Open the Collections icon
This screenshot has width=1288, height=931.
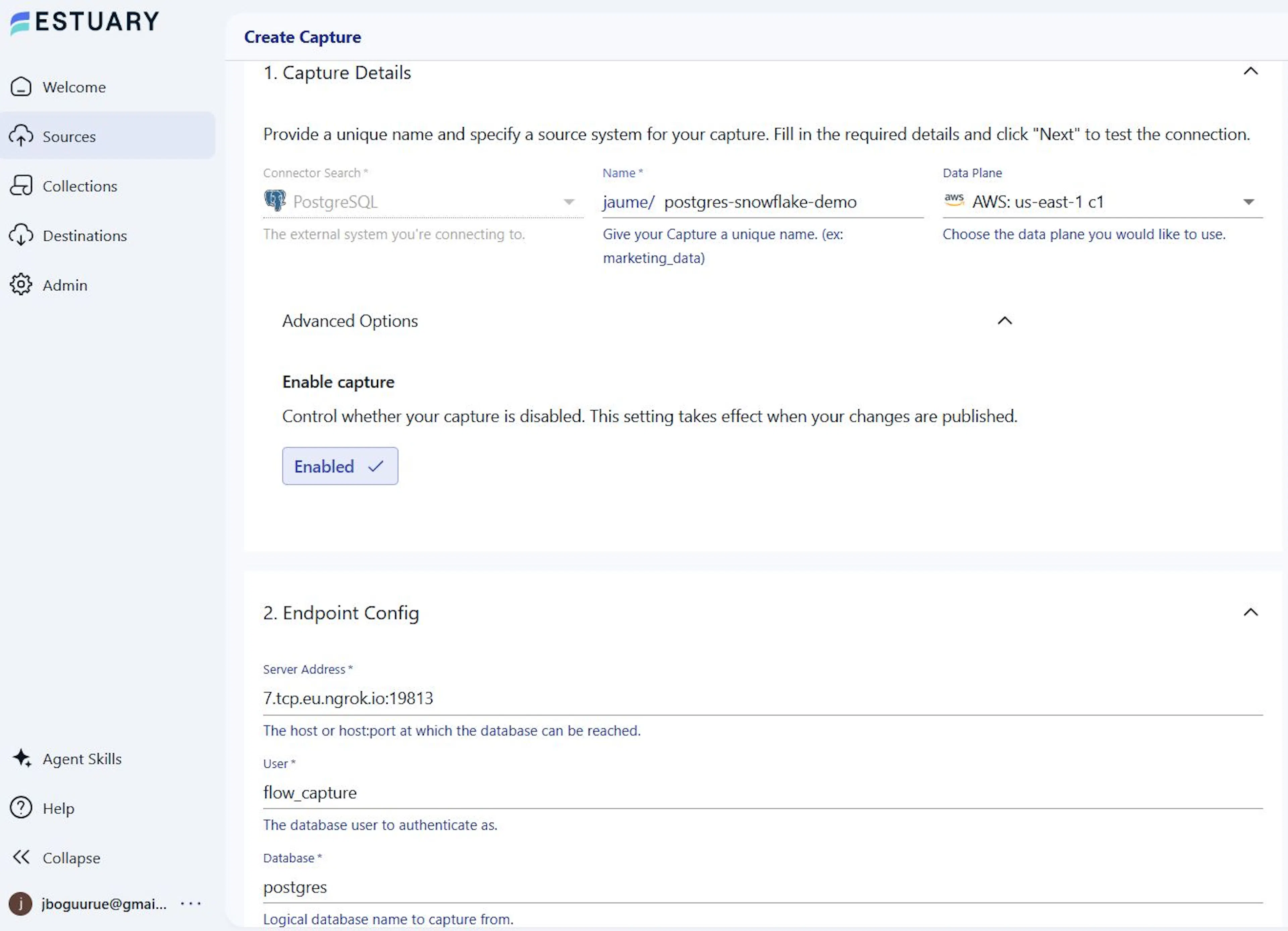(21, 186)
